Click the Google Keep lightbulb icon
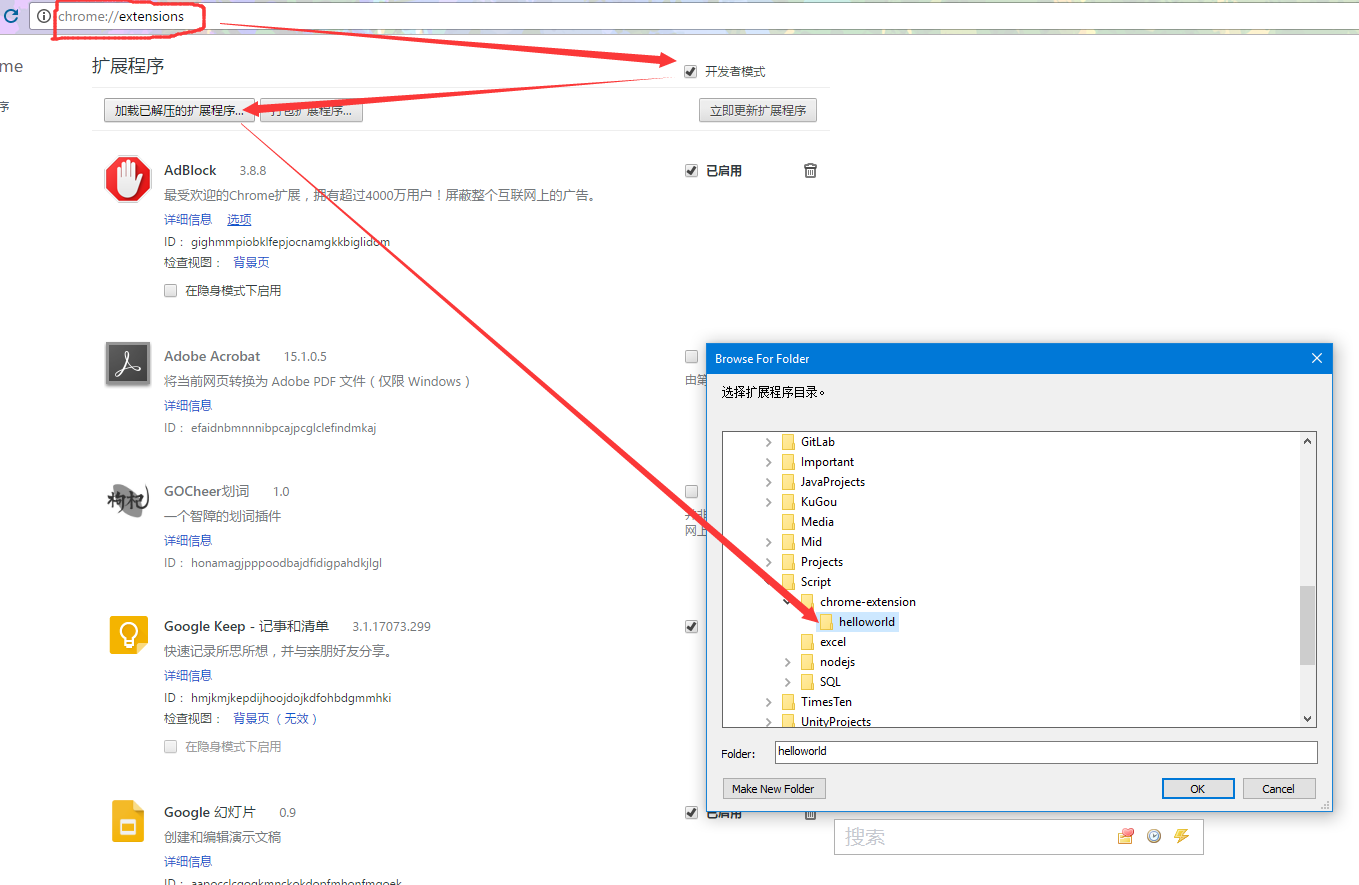 (128, 634)
